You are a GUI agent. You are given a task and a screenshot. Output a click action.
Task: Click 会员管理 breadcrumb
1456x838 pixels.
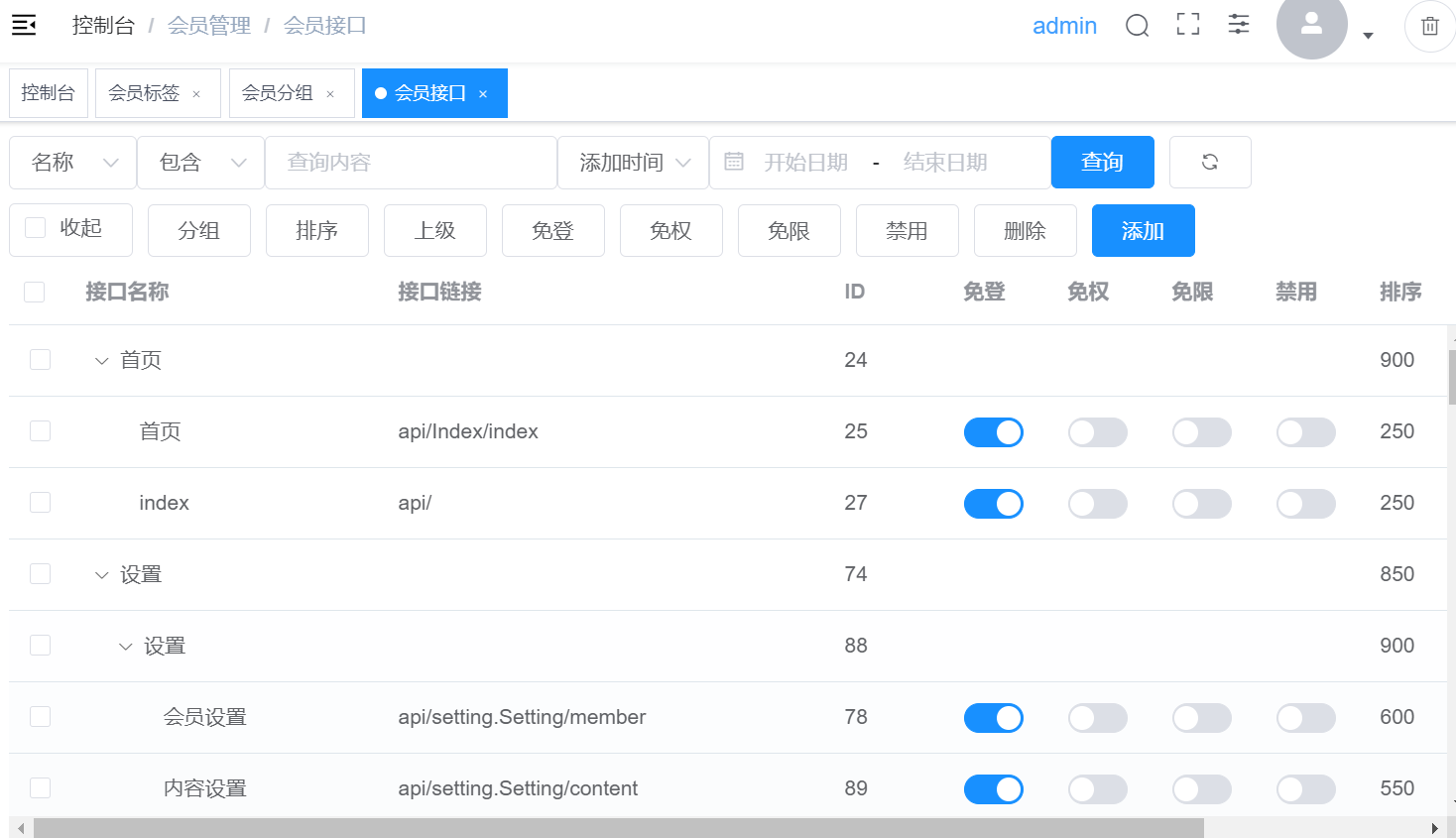click(x=209, y=26)
